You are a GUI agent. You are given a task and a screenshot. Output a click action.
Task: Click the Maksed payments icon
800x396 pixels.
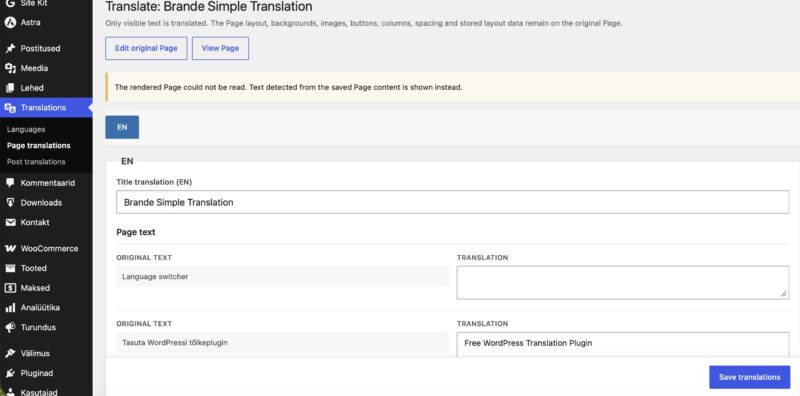click(x=10, y=288)
